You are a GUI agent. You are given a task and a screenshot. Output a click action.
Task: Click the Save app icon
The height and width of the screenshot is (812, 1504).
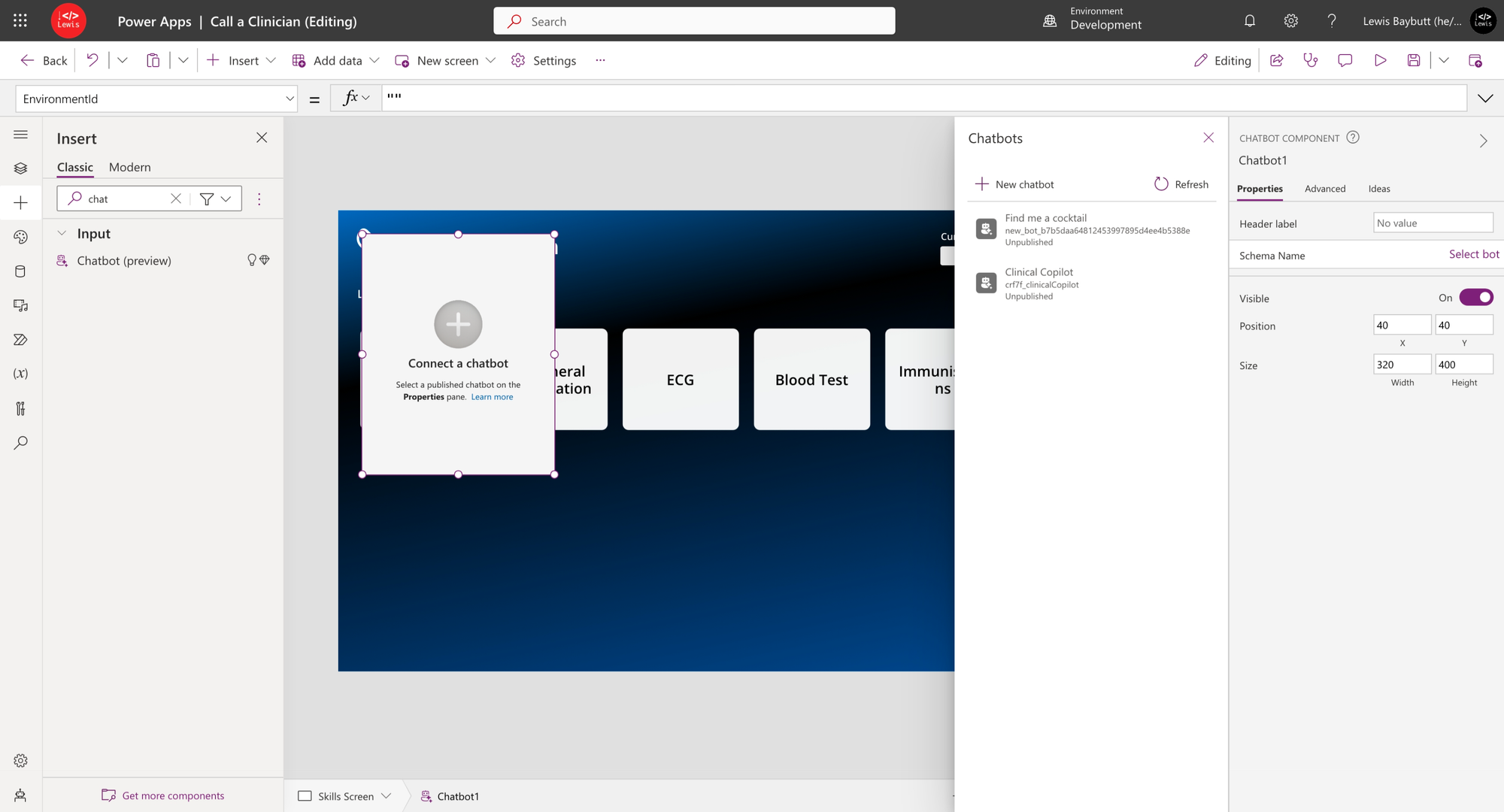pyautogui.click(x=1414, y=60)
